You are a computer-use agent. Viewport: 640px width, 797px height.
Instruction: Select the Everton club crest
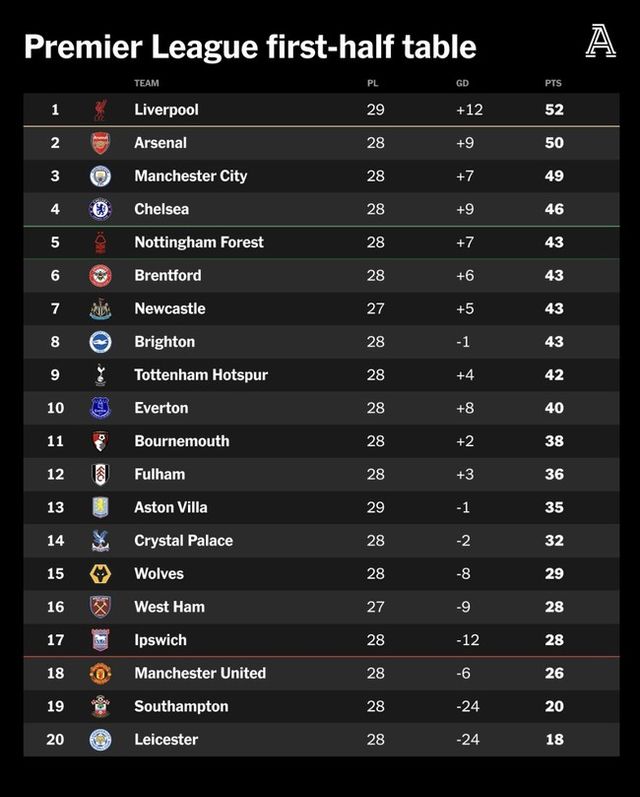coord(100,408)
